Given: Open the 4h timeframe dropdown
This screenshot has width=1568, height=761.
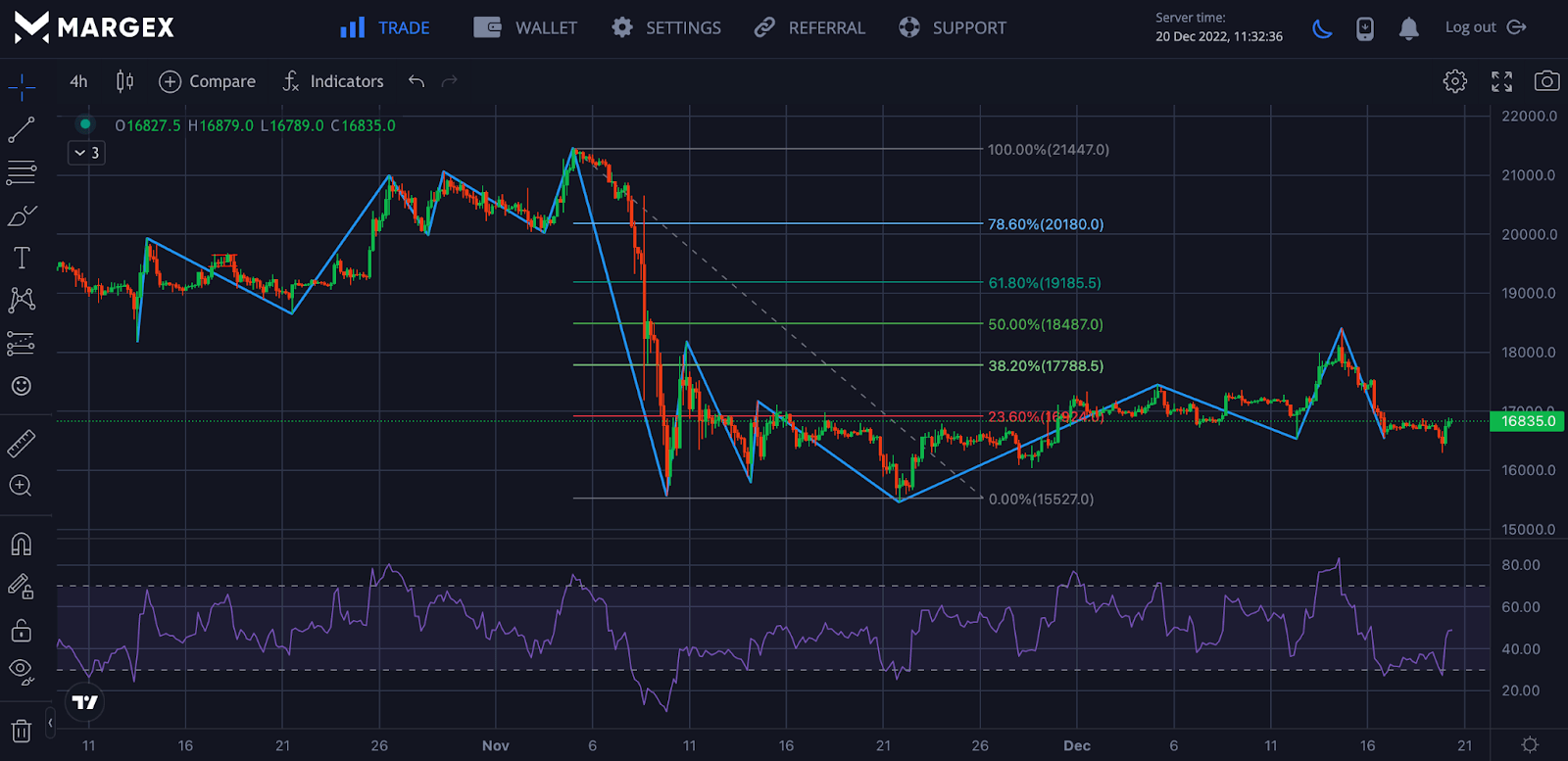Looking at the screenshot, I should pos(78,81).
